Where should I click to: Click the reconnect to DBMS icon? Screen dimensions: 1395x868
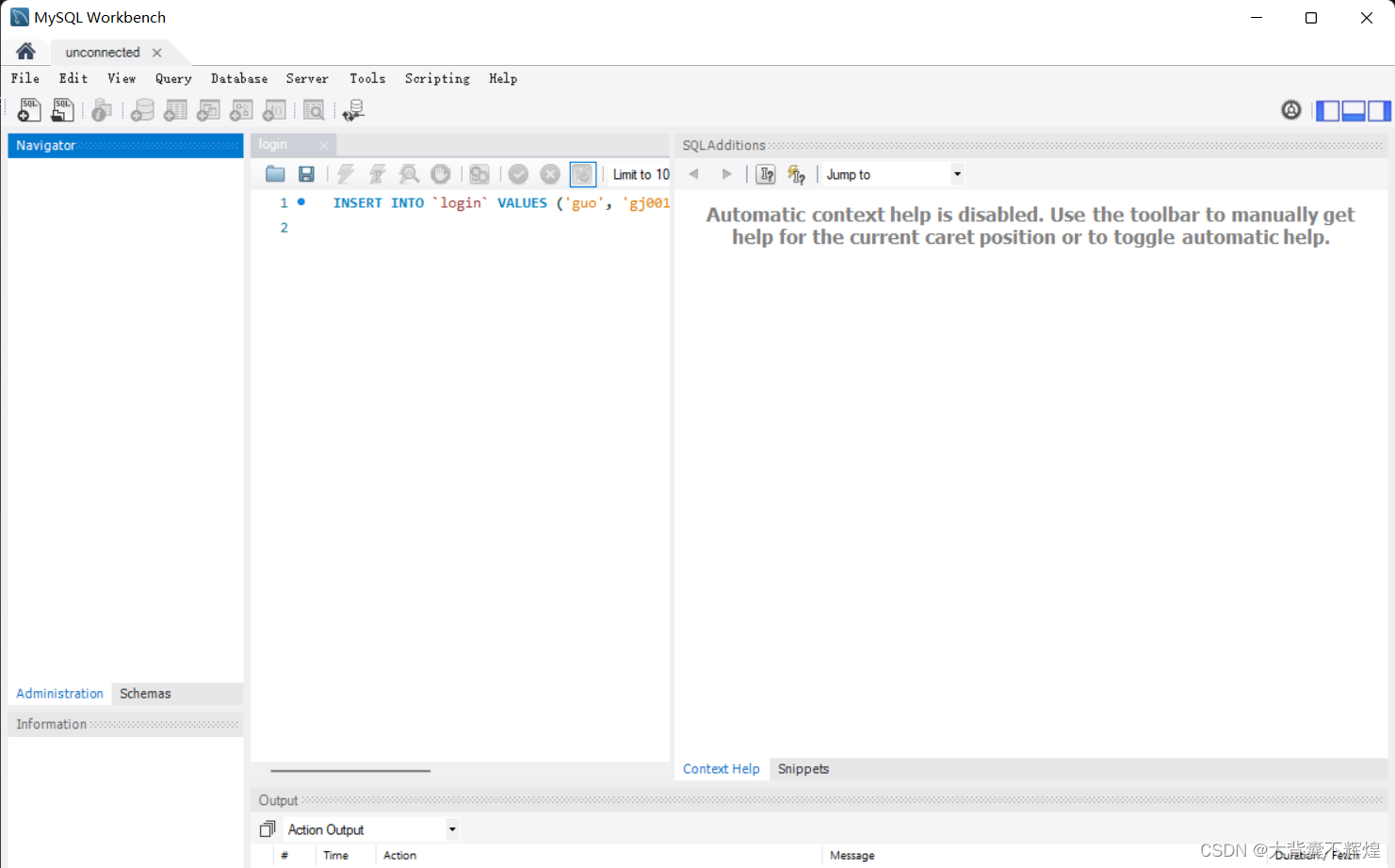click(x=353, y=110)
